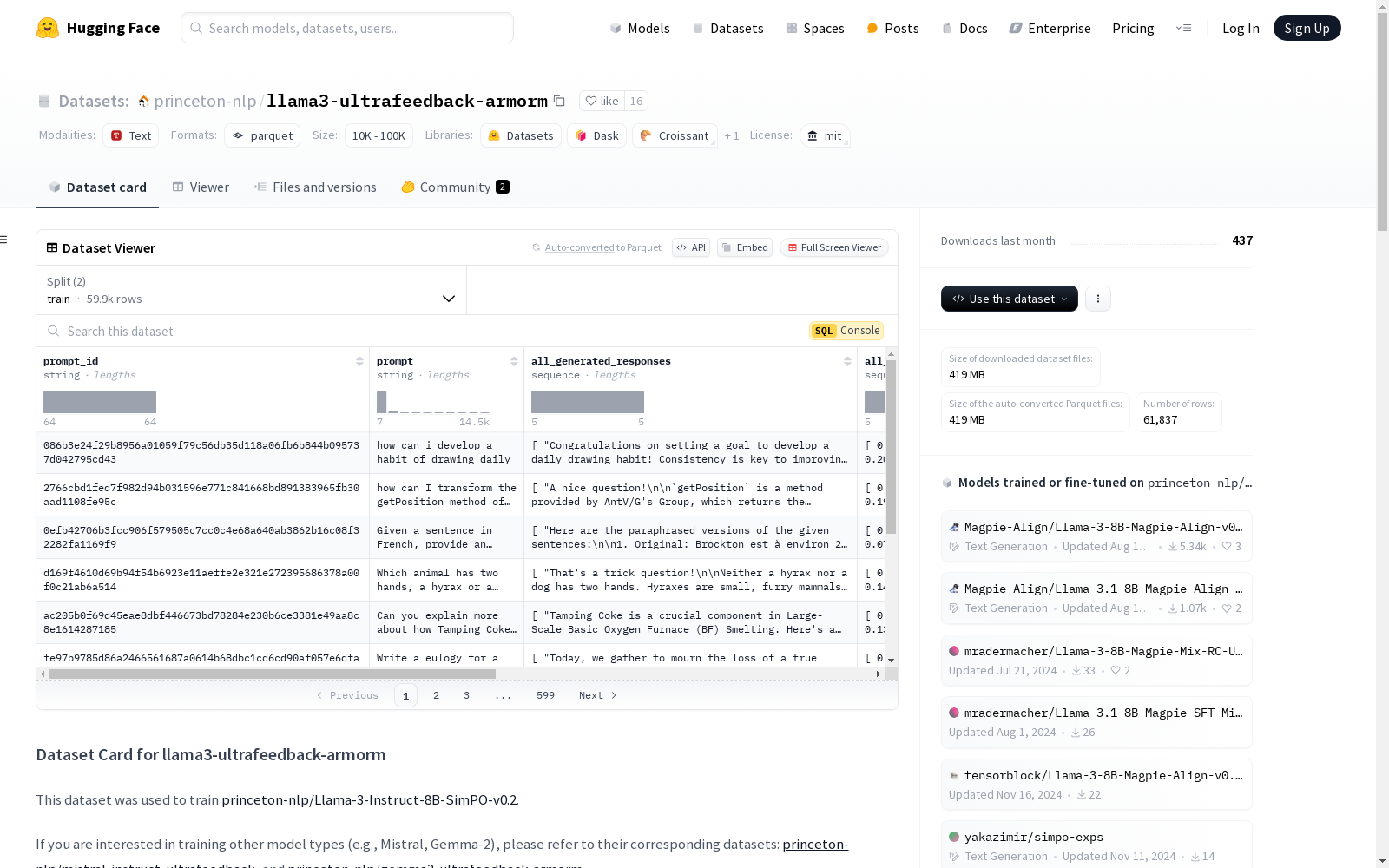Viewport: 1389px width, 868px height.
Task: Switch to the Dataset card tab
Action: click(x=97, y=187)
